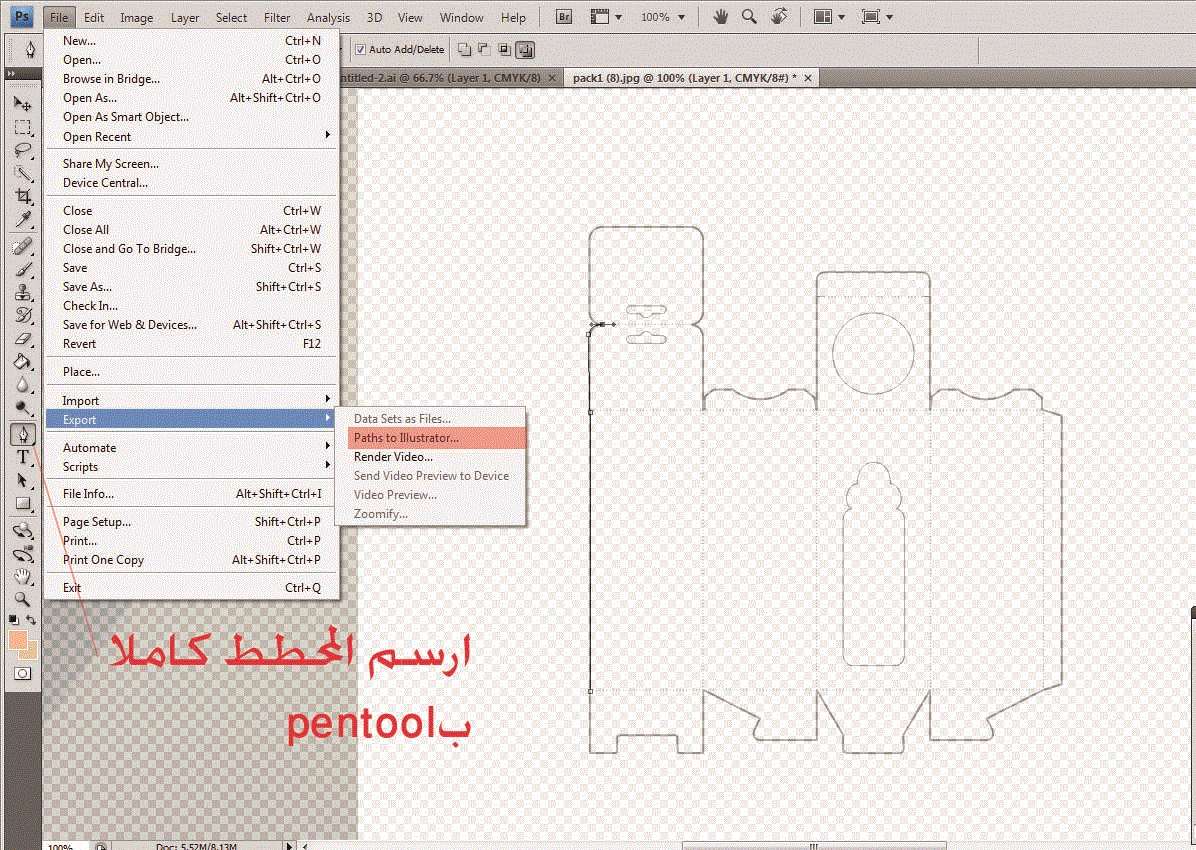Choose Save As... from File menu
1196x850 pixels.
click(x=191, y=287)
